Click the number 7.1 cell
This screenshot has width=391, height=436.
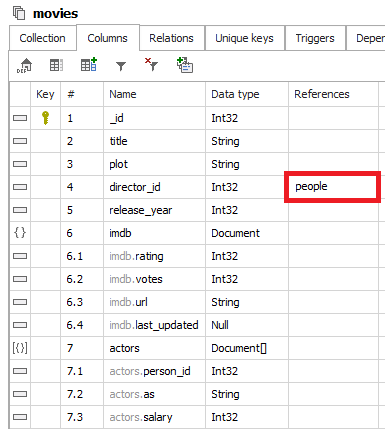(82, 371)
